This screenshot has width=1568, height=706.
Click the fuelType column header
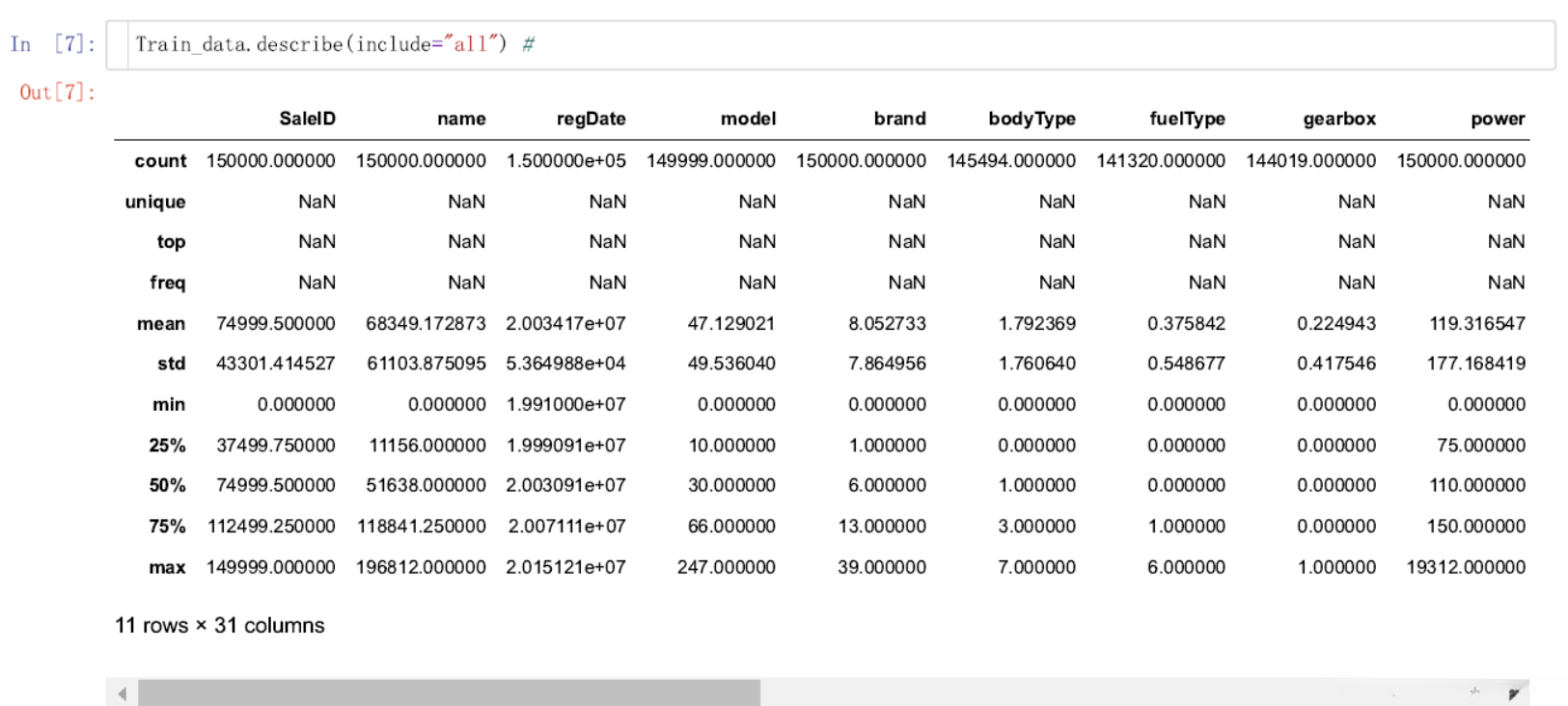(x=1187, y=119)
